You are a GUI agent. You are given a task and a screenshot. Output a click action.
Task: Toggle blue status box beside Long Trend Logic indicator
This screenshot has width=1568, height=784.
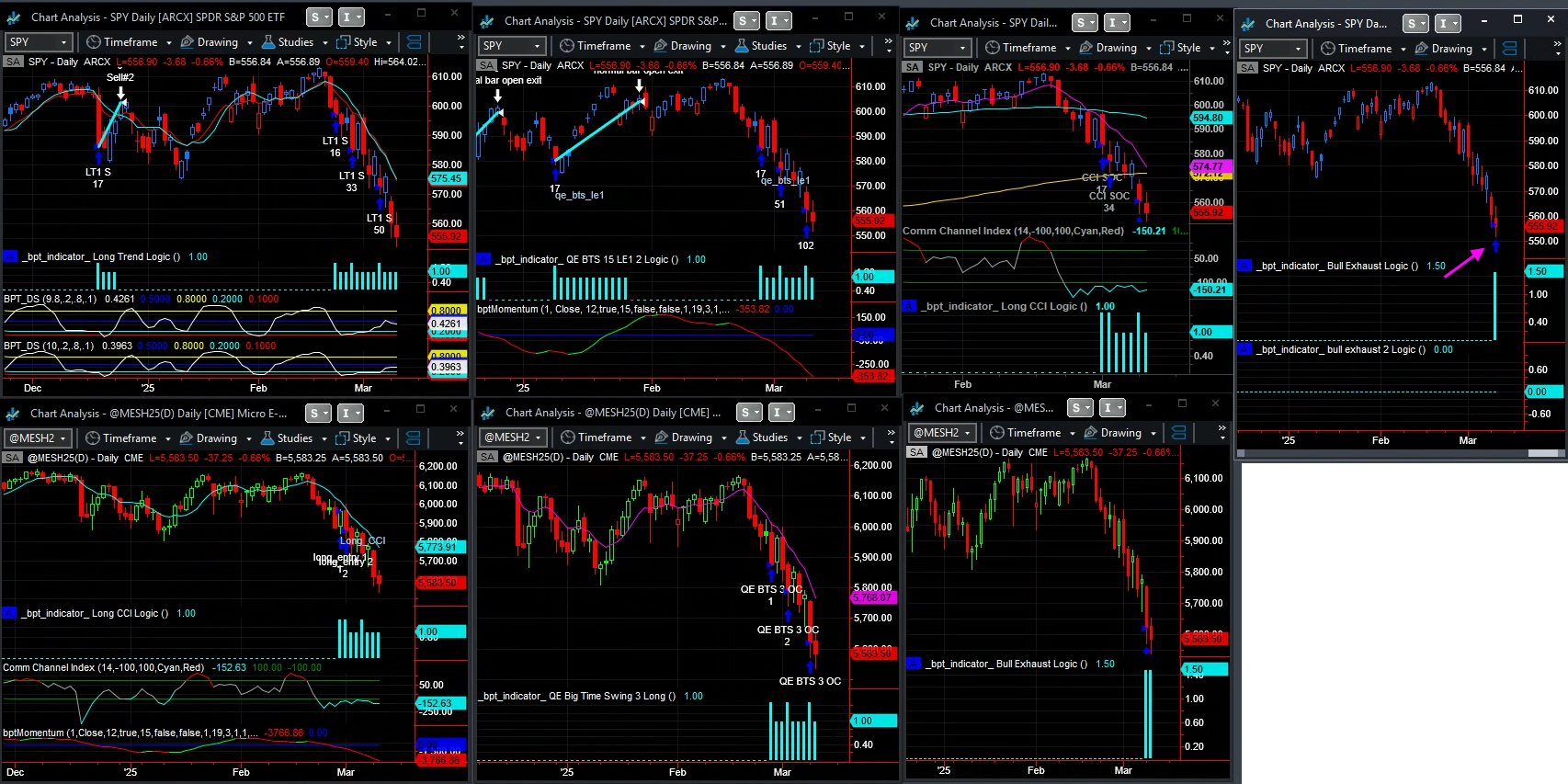click(11, 256)
